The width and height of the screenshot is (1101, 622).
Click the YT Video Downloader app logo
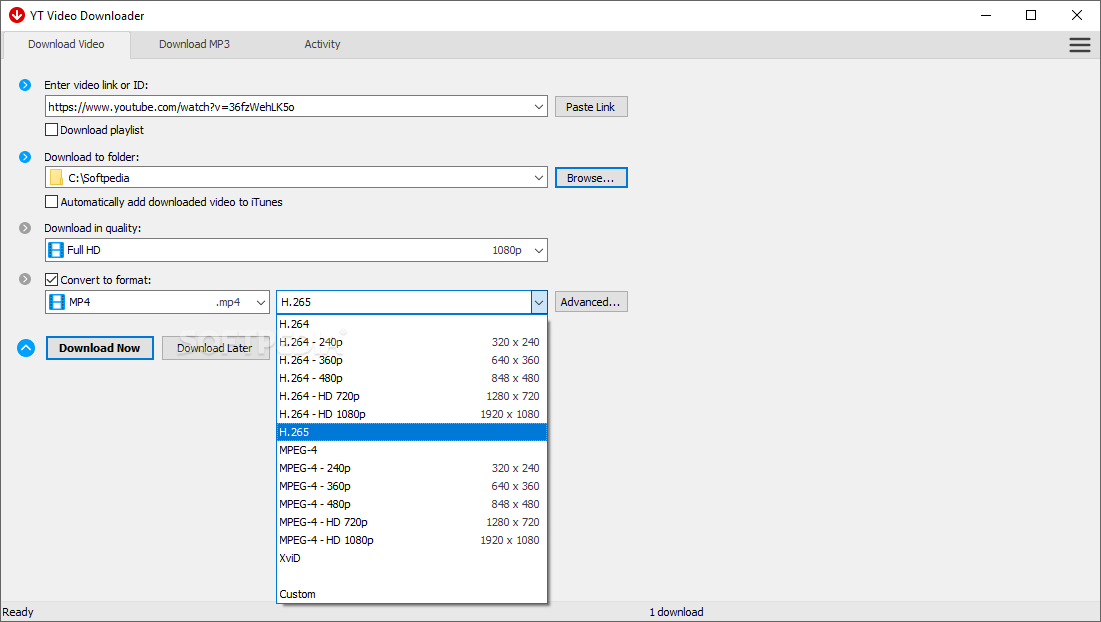[17, 15]
